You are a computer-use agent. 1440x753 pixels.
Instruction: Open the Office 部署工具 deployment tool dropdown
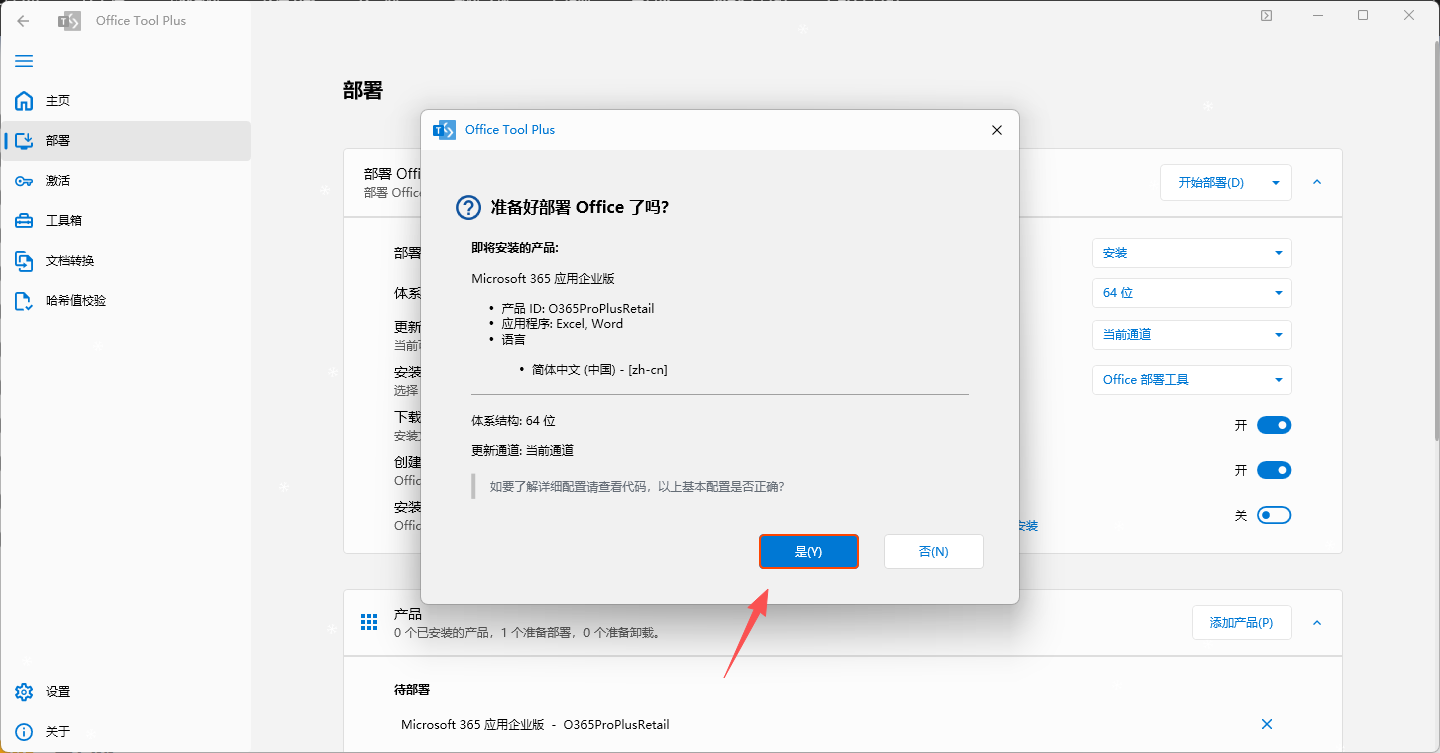pyautogui.click(x=1191, y=379)
